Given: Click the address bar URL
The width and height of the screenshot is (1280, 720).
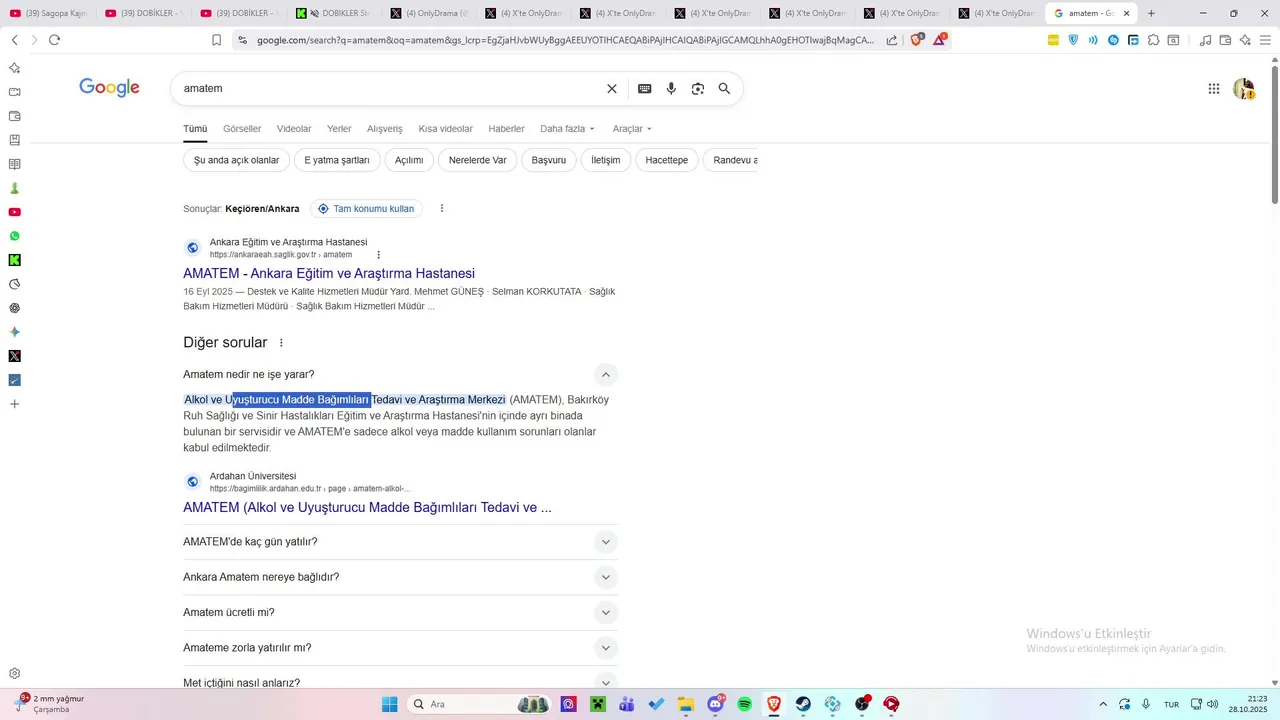Looking at the screenshot, I should click(x=565, y=40).
